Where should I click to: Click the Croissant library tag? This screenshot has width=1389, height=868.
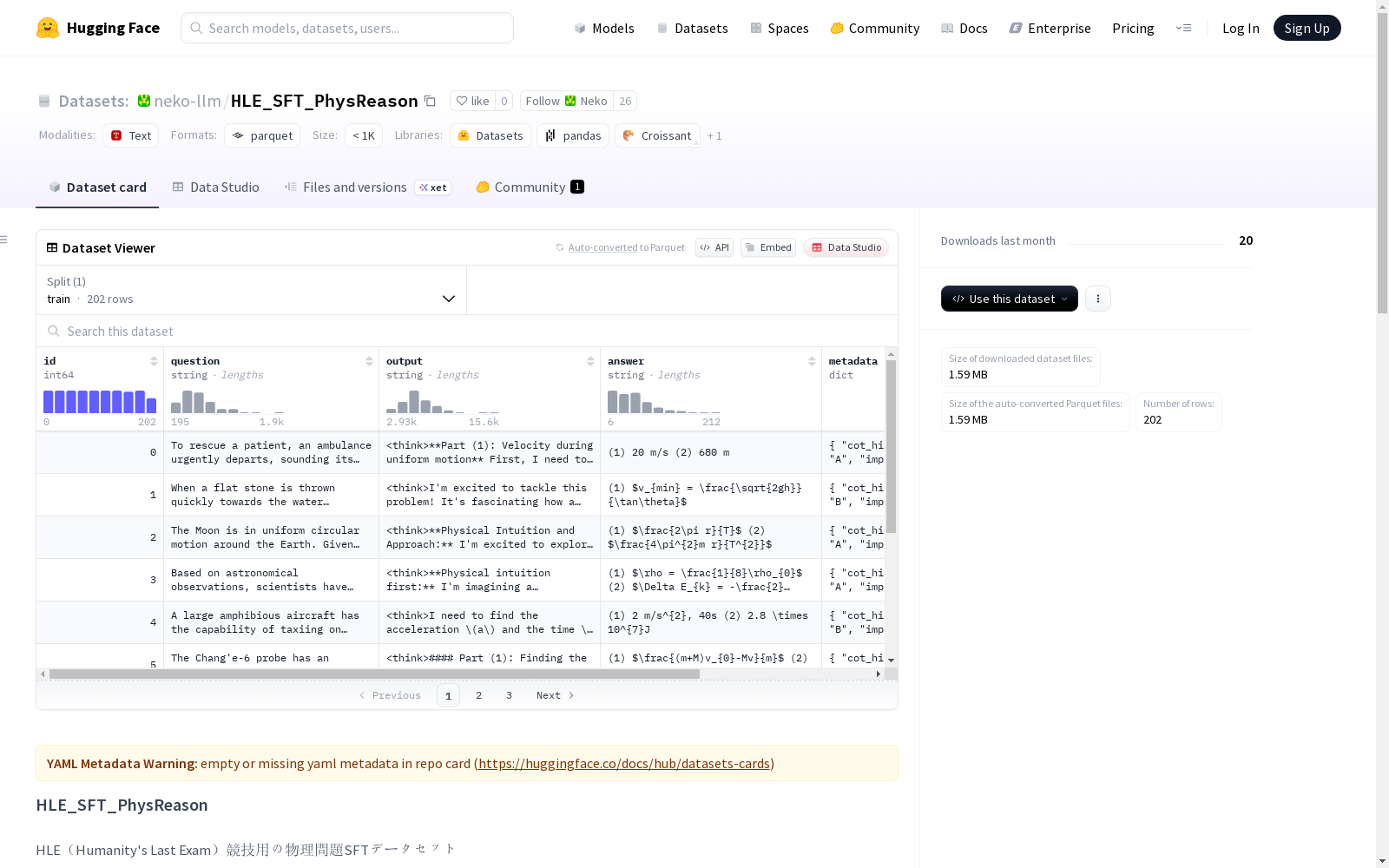coord(657,135)
